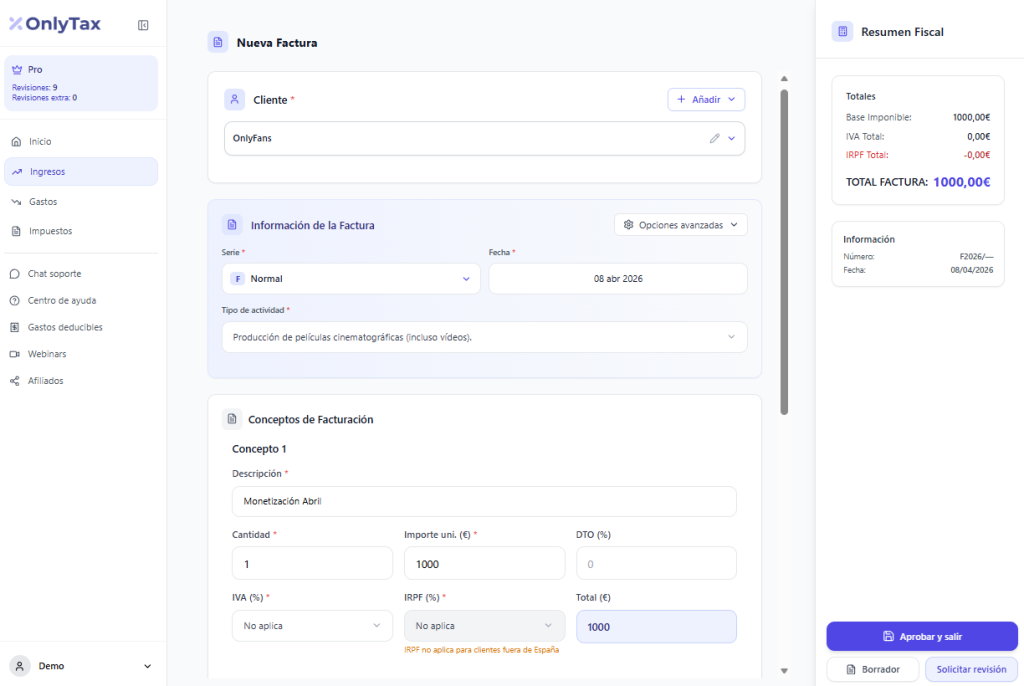Click the Nueva Factura document icon

(218, 43)
